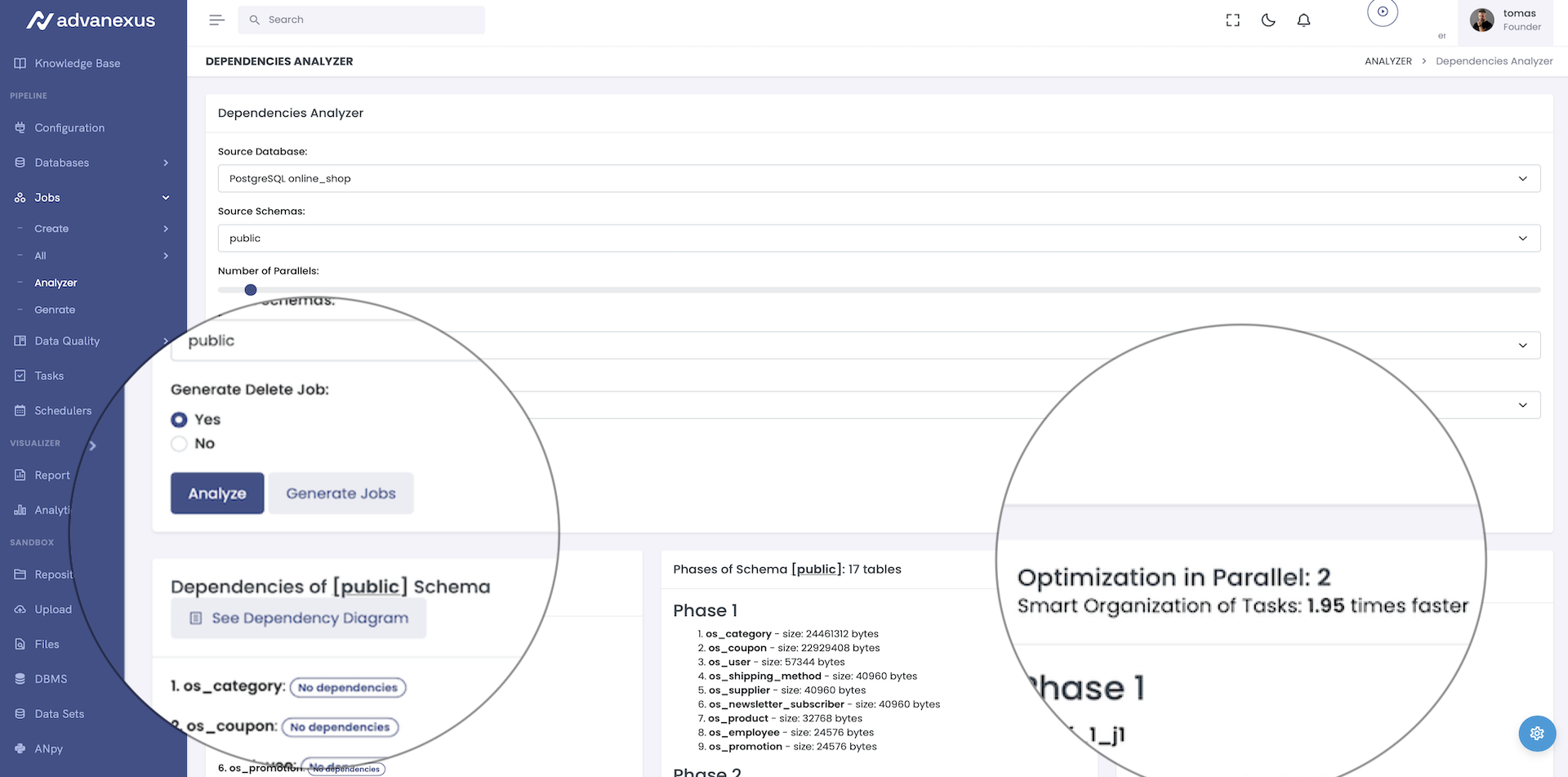Screen dimensions: 1568x777
Task: Open Knowledge Base via its book icon
Action: pyautogui.click(x=20, y=63)
